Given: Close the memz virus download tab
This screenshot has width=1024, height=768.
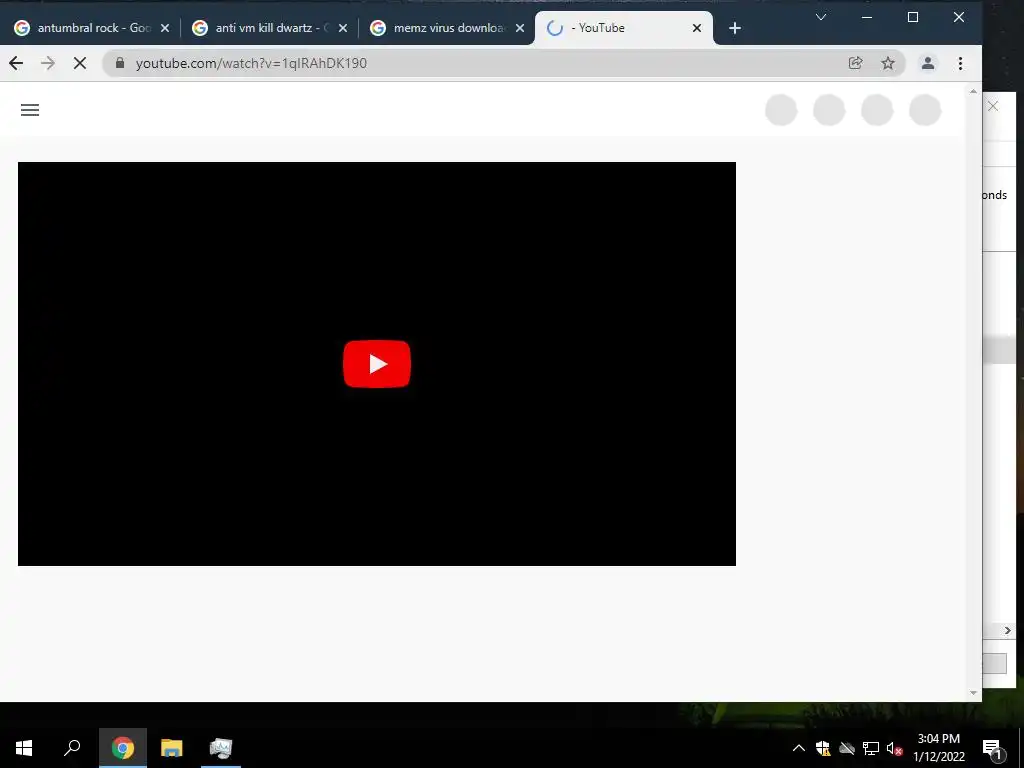Looking at the screenshot, I should click(520, 28).
